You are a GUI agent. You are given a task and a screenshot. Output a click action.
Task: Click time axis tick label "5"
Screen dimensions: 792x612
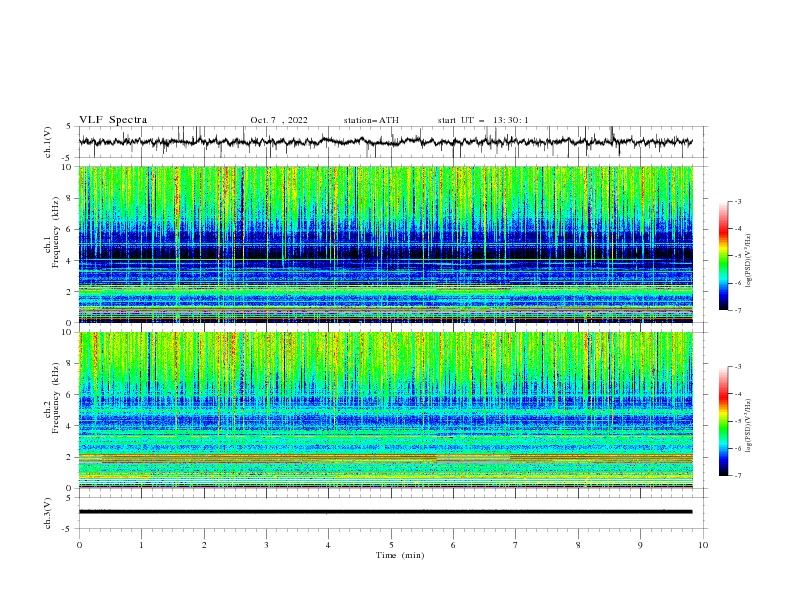391,545
